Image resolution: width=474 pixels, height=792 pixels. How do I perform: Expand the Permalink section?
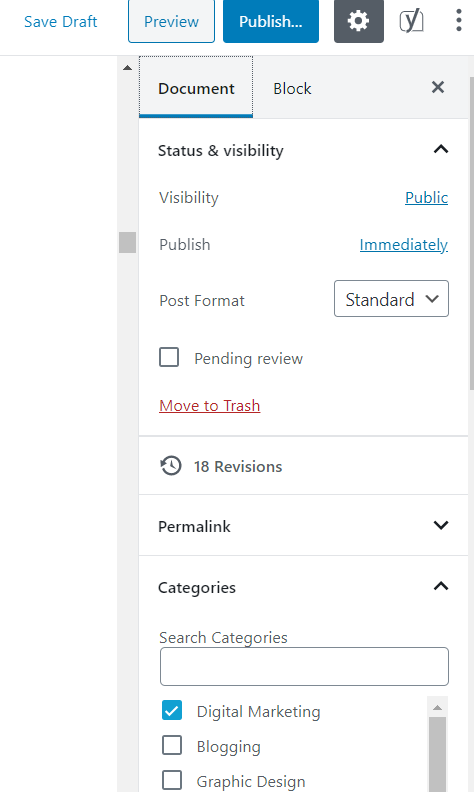point(303,526)
